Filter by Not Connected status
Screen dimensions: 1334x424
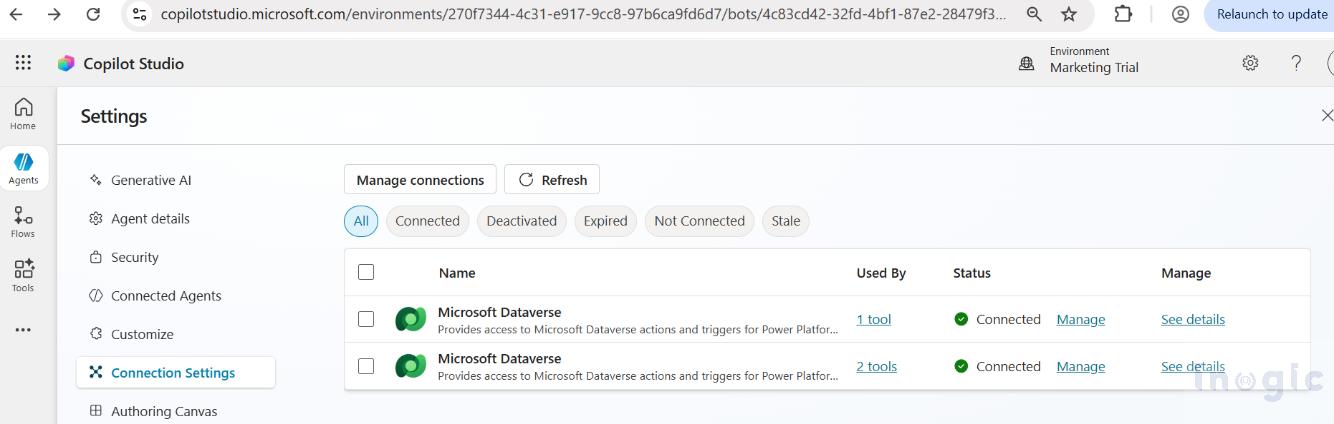point(699,221)
